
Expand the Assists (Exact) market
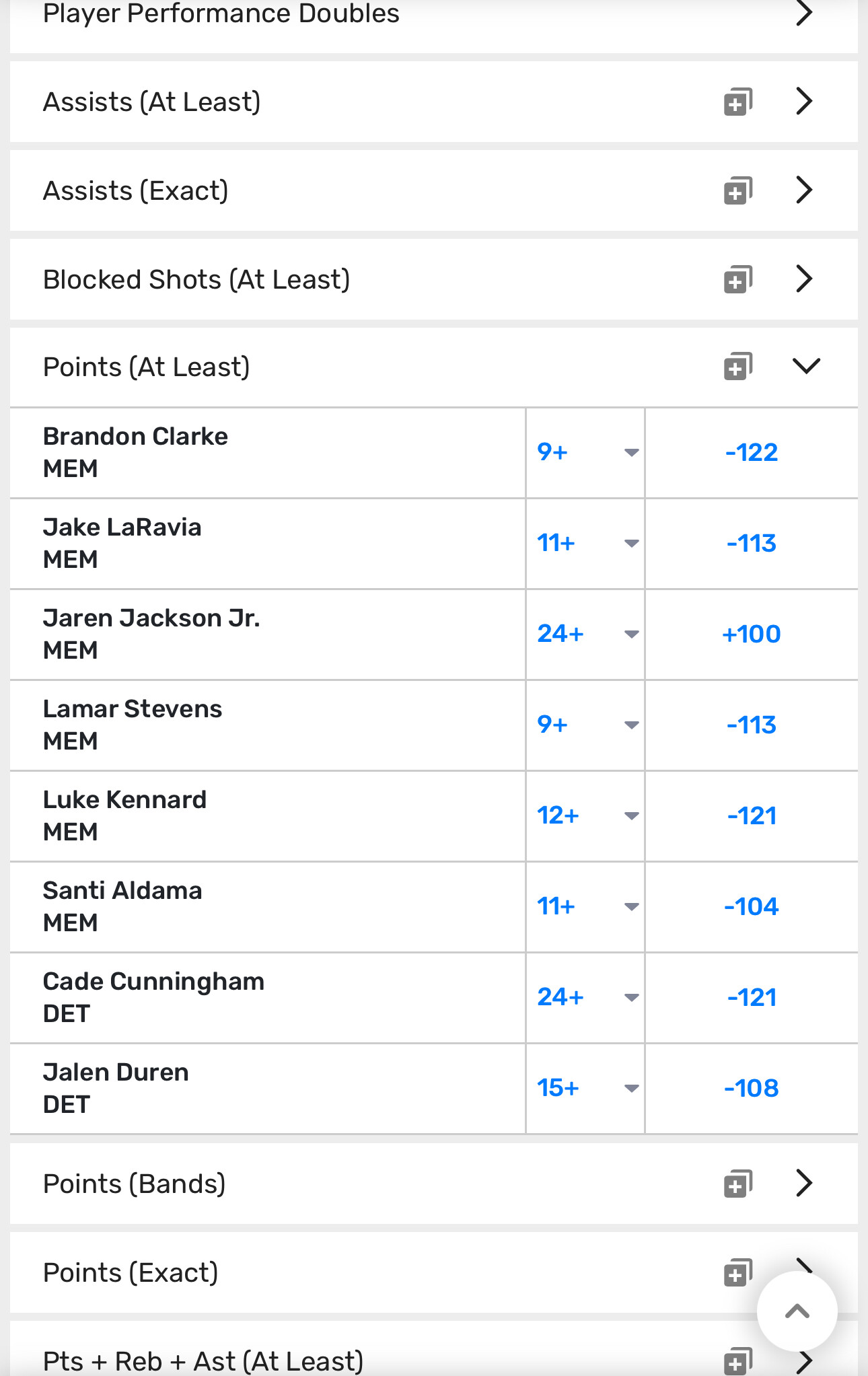[804, 190]
